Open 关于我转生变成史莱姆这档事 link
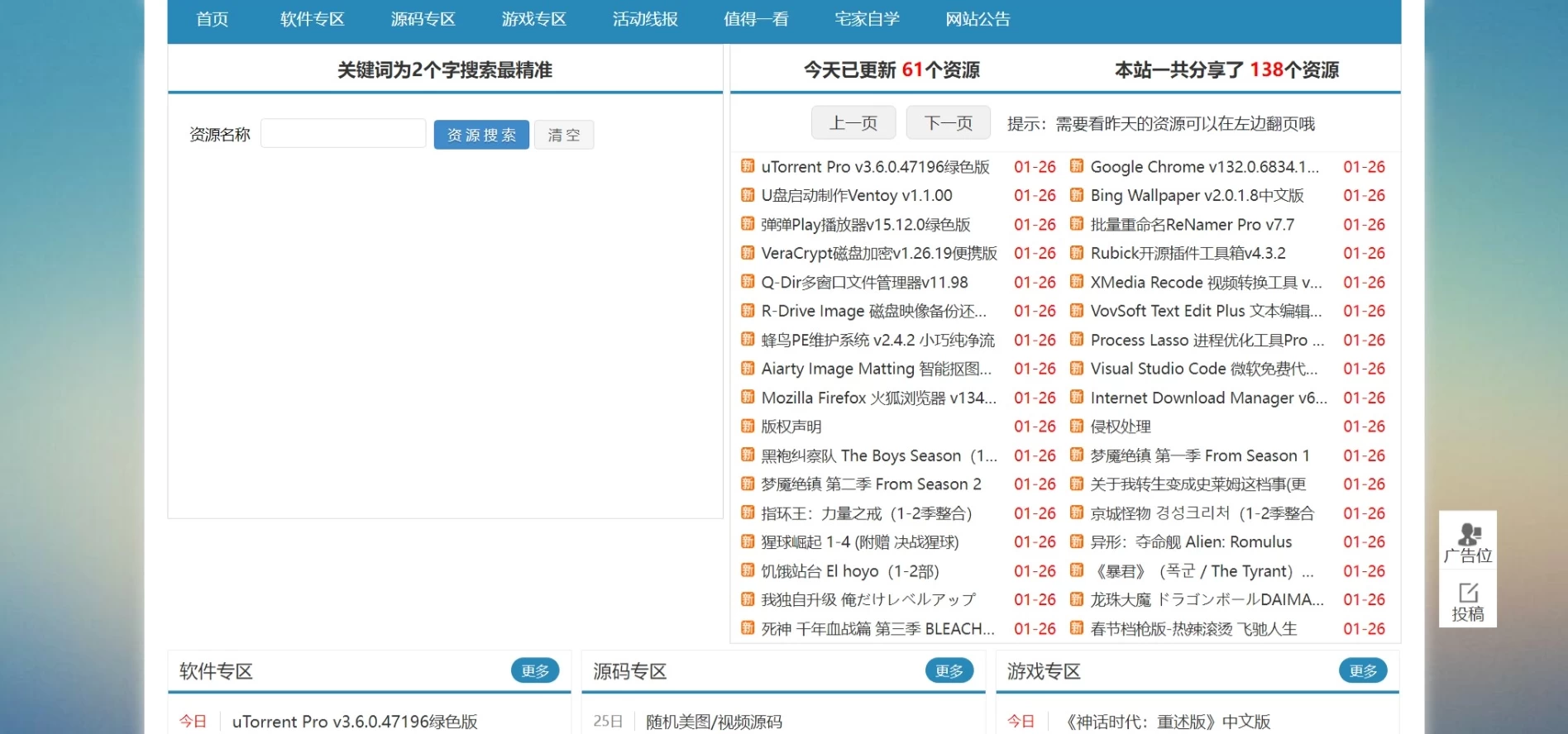Viewport: 1568px width, 734px height. pos(1198,484)
